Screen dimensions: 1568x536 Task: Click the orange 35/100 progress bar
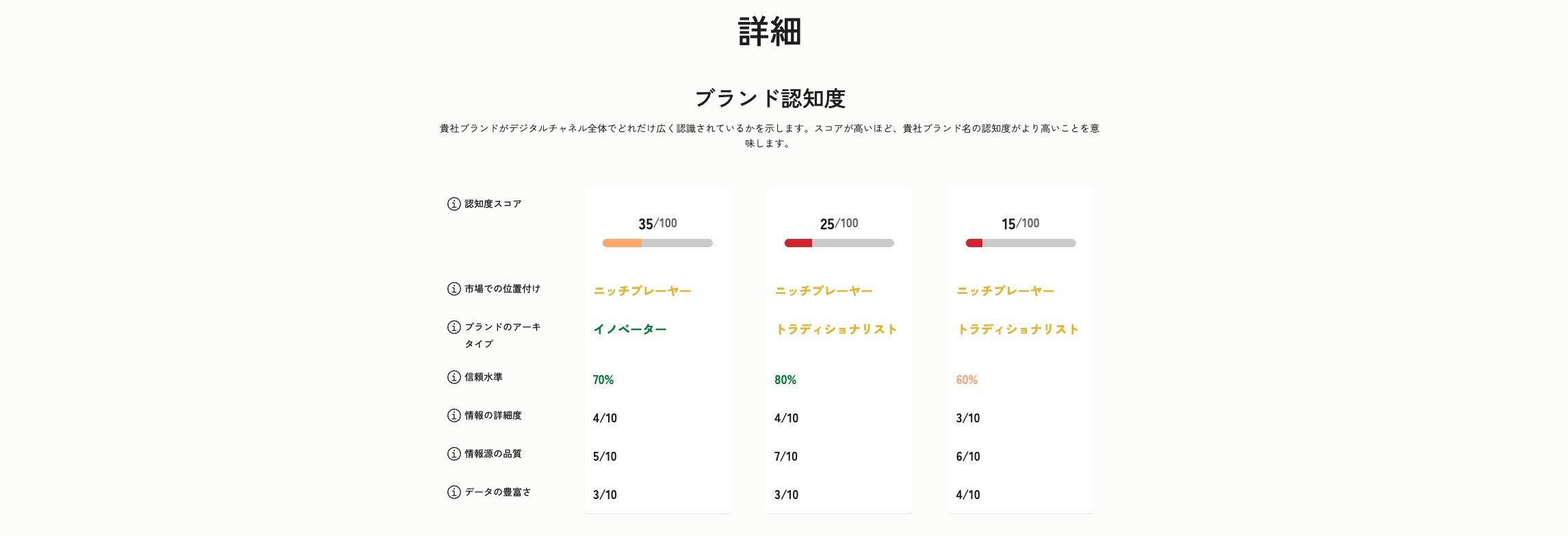[x=657, y=243]
